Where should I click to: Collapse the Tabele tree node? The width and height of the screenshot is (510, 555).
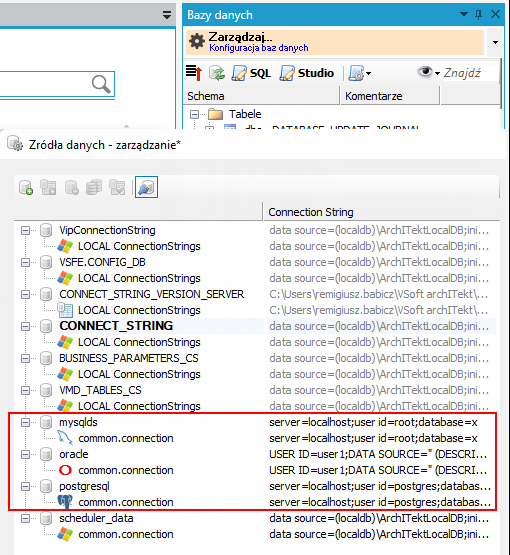tap(194, 114)
